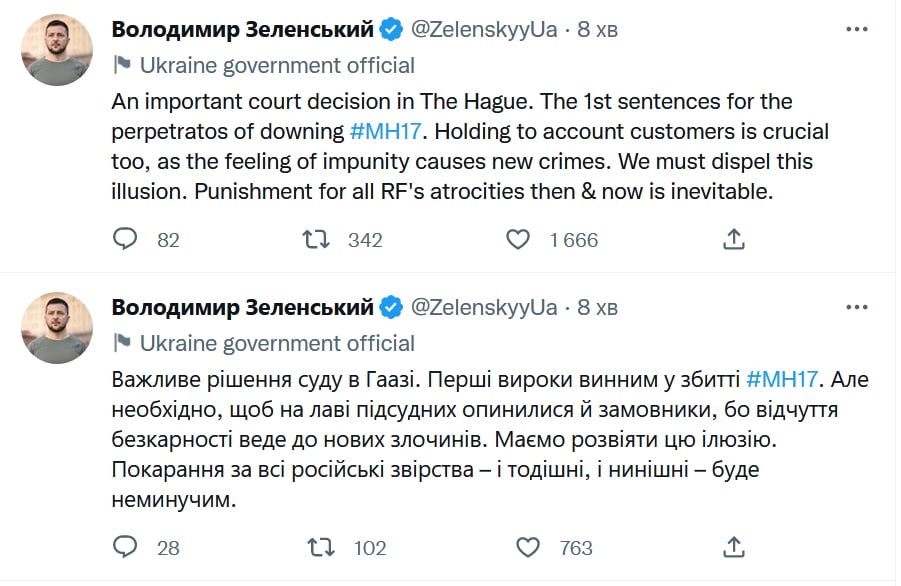This screenshot has height=586, width=901.
Task: Click the first tweet's 8 хв timestamp
Action: point(598,30)
